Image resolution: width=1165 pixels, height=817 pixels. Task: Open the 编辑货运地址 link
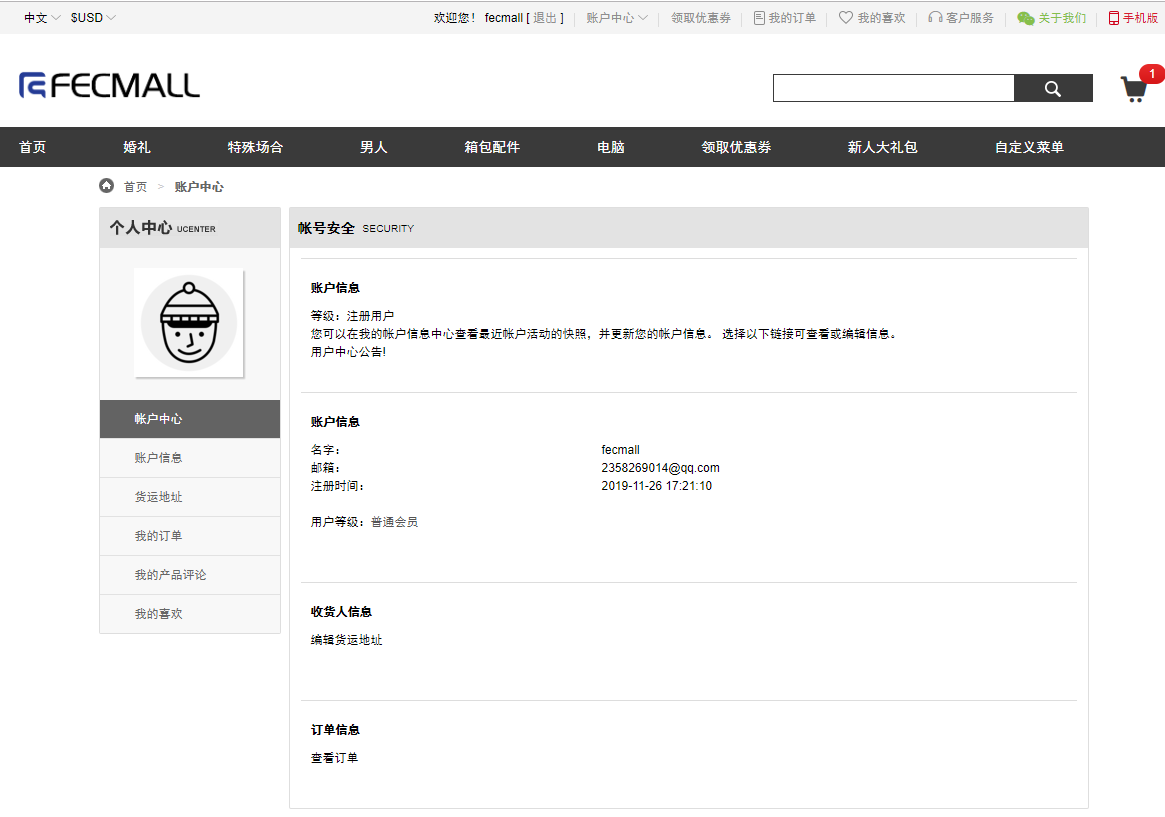coord(346,639)
